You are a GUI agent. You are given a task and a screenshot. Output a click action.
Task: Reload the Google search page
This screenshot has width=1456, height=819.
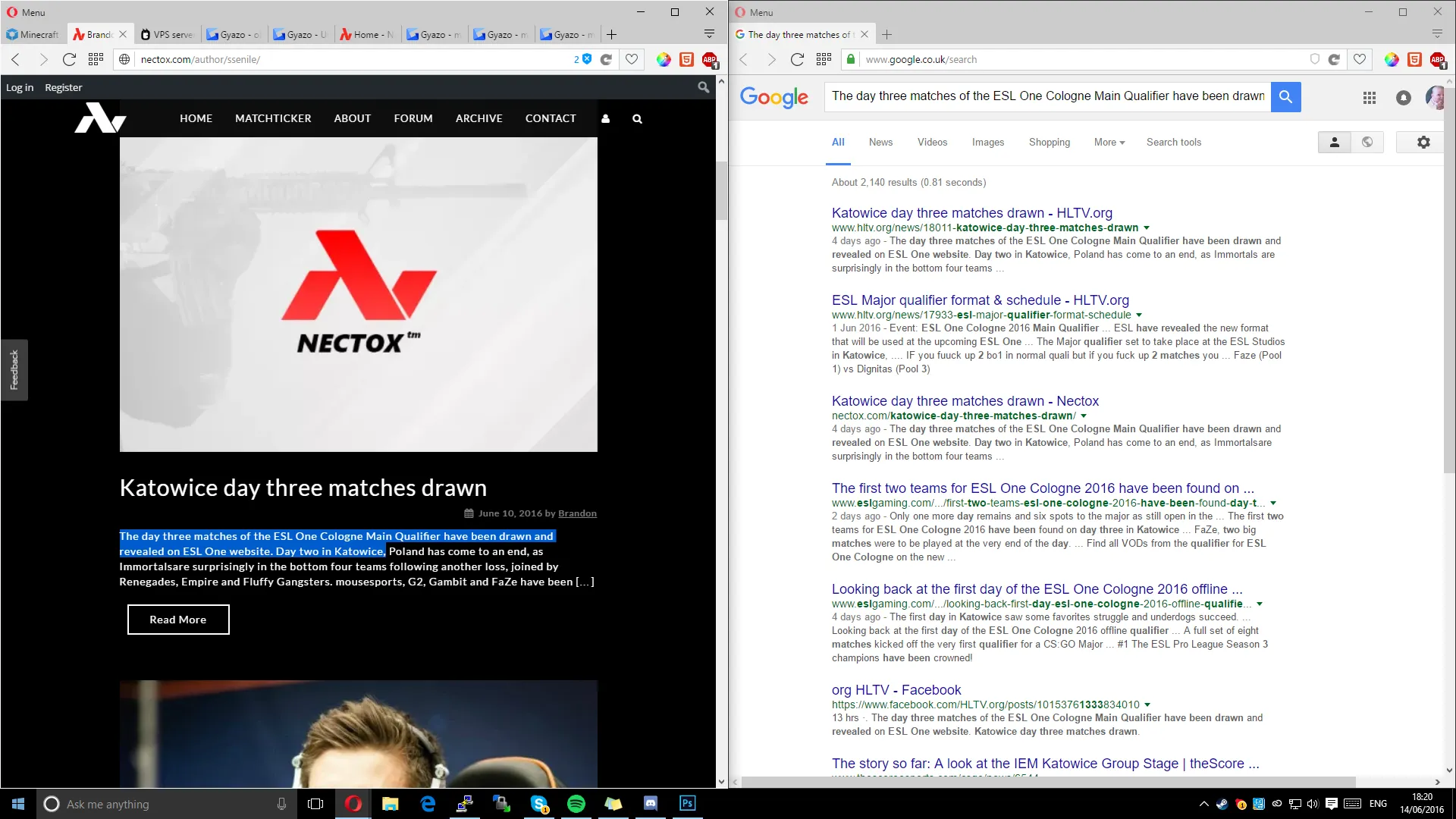[797, 59]
